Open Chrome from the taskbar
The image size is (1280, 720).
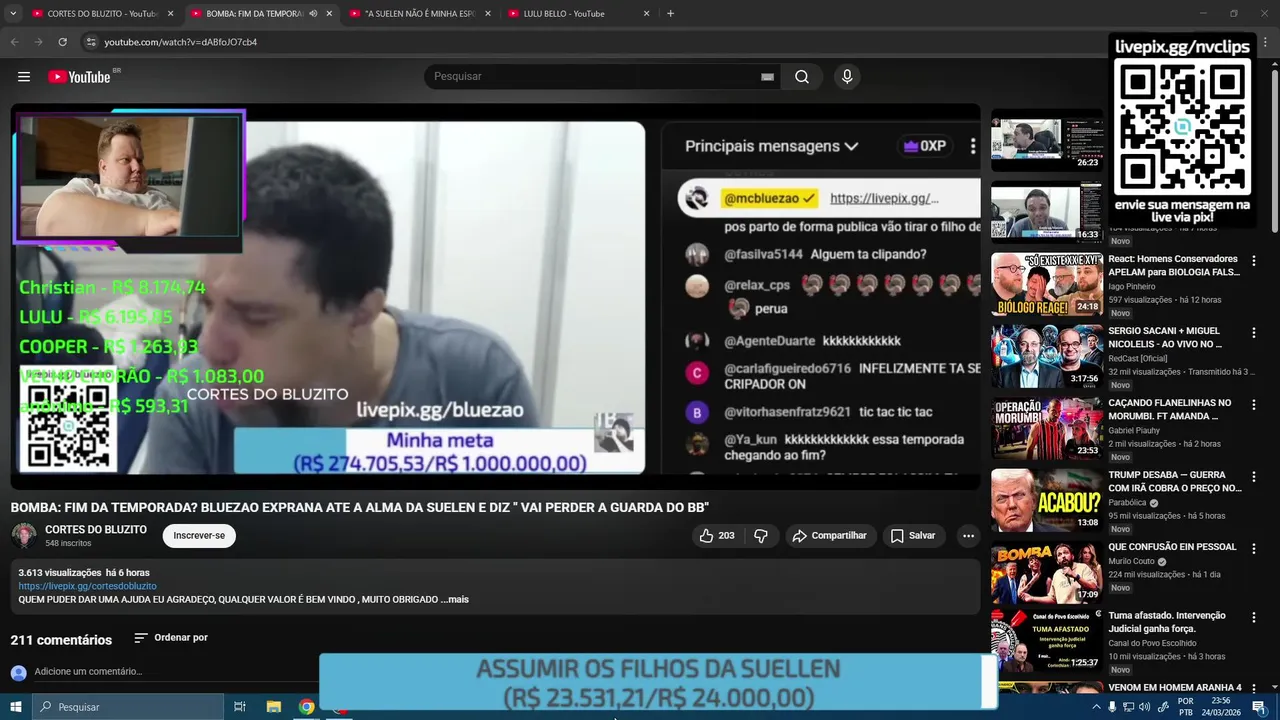pos(307,707)
